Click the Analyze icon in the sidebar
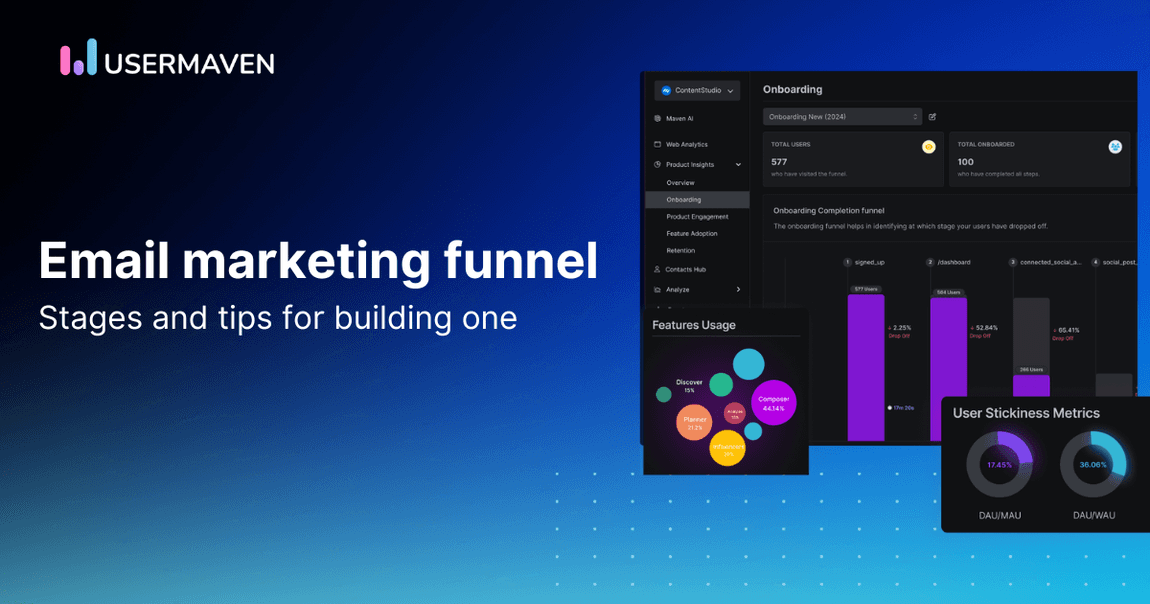1150x604 pixels. click(x=656, y=290)
